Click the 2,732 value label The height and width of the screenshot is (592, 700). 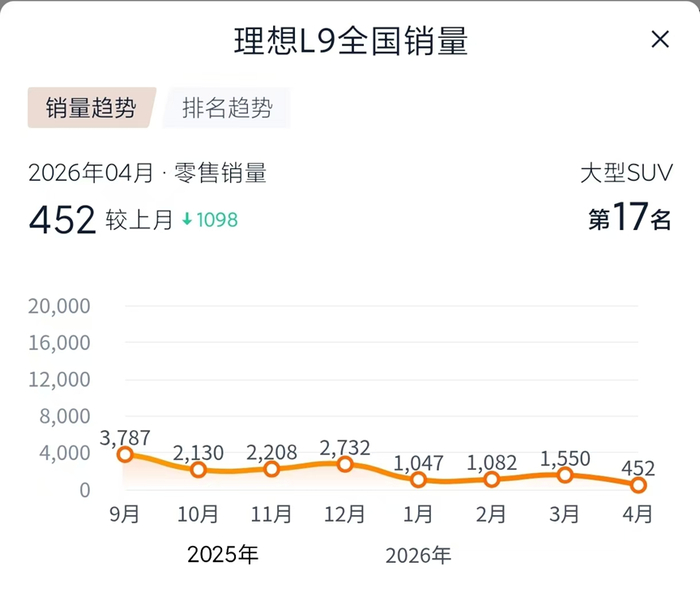click(345, 448)
